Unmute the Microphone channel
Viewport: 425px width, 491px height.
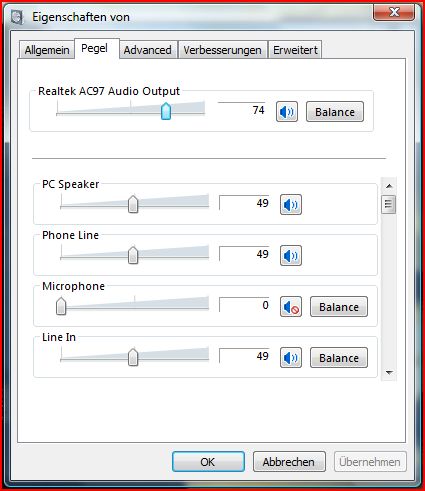tap(291, 306)
